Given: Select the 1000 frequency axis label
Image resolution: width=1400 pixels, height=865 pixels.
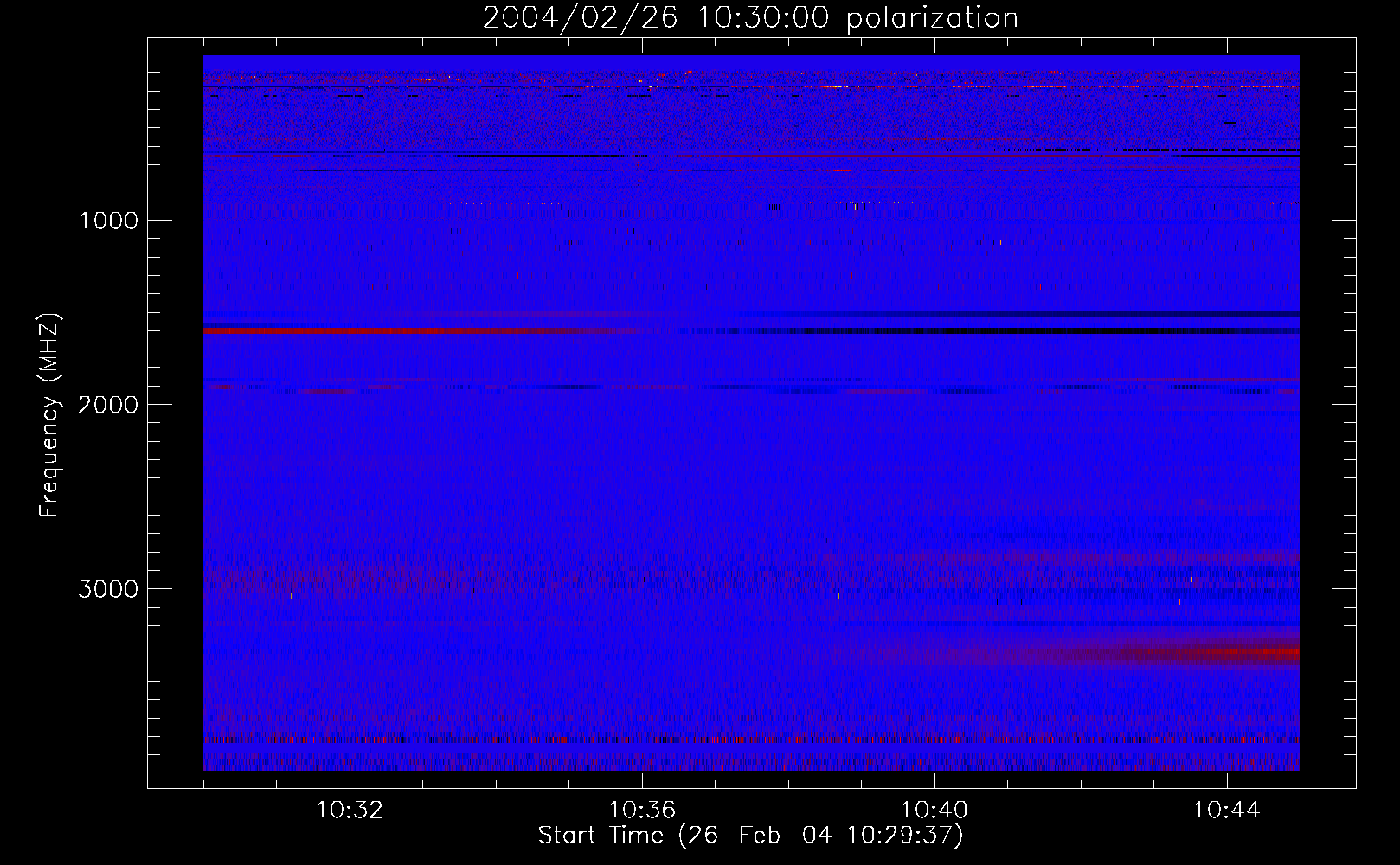Looking at the screenshot, I should tap(108, 221).
